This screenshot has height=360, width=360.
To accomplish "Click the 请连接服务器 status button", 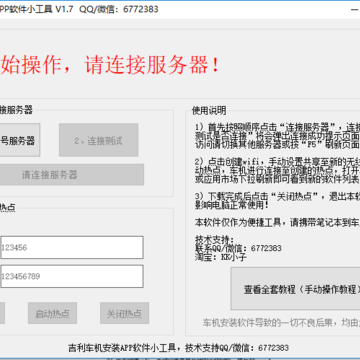I will click(71, 175).
